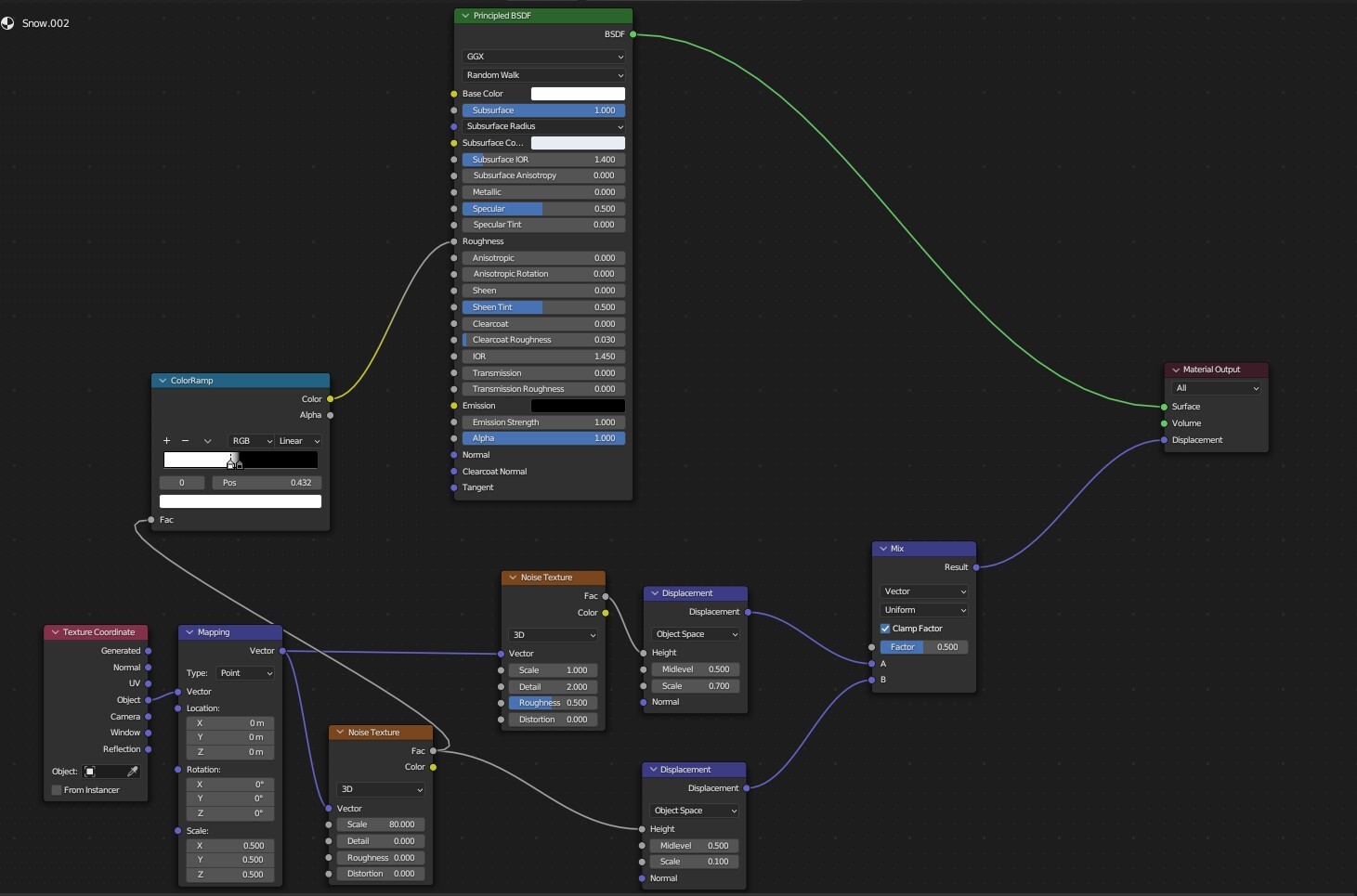
Task: Collapse the Material Output node
Action: pos(1176,370)
